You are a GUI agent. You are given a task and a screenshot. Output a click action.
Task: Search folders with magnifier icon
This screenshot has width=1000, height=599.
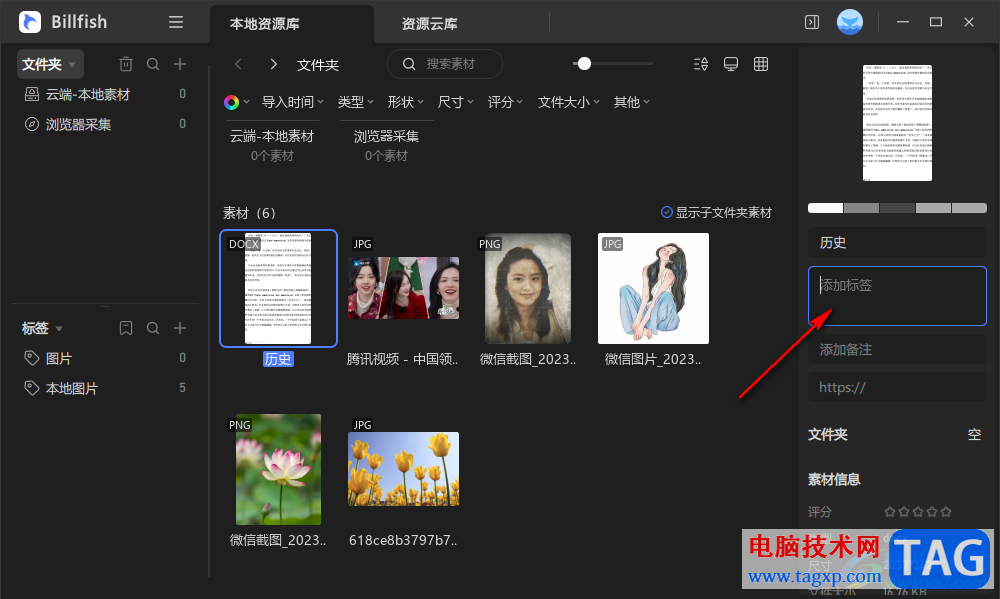coord(153,64)
